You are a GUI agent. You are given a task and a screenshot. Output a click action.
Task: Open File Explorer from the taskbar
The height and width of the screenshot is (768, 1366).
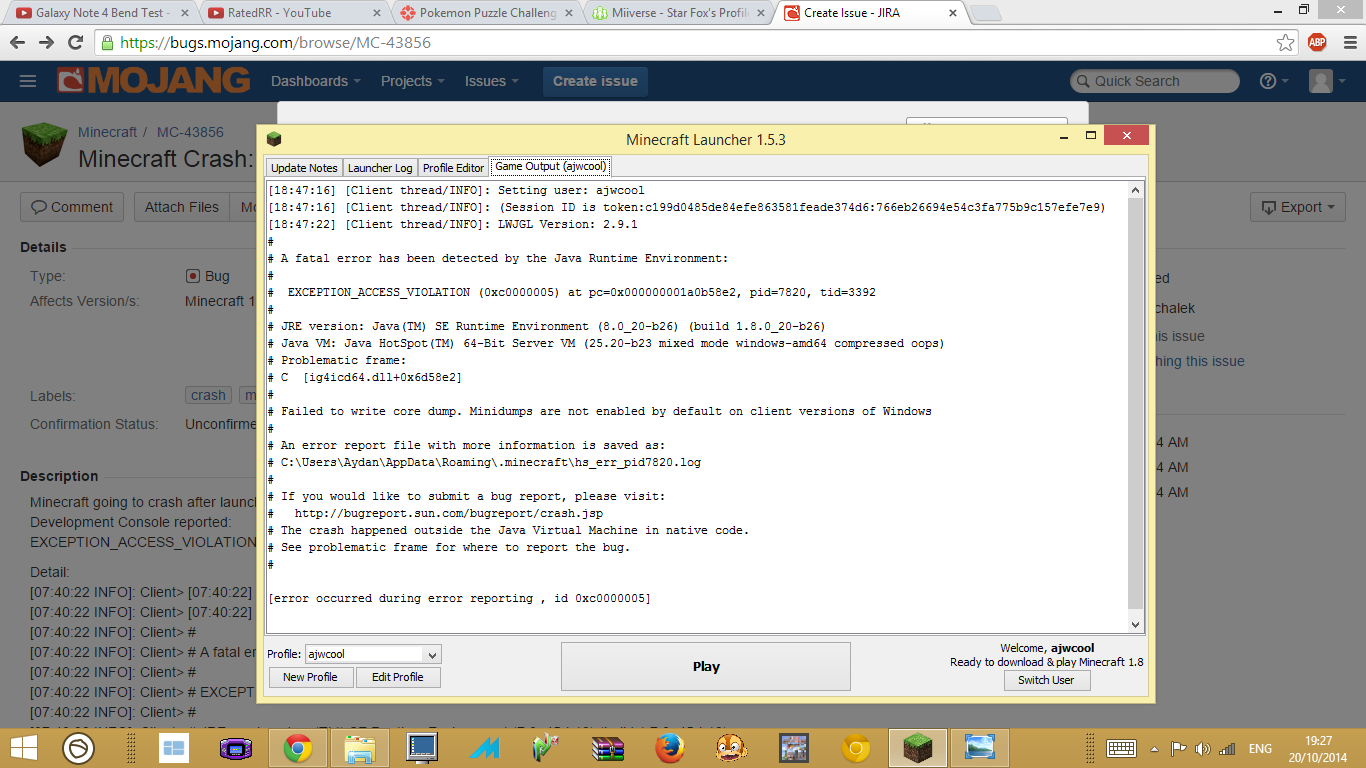(359, 748)
